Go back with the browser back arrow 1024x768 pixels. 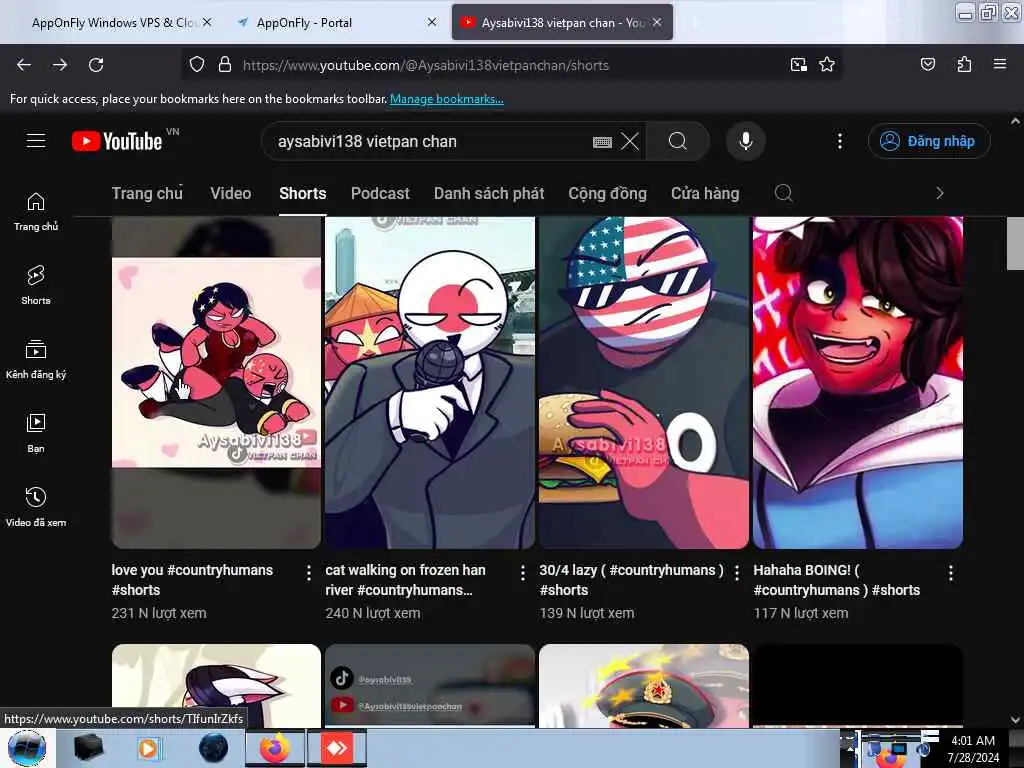[24, 65]
